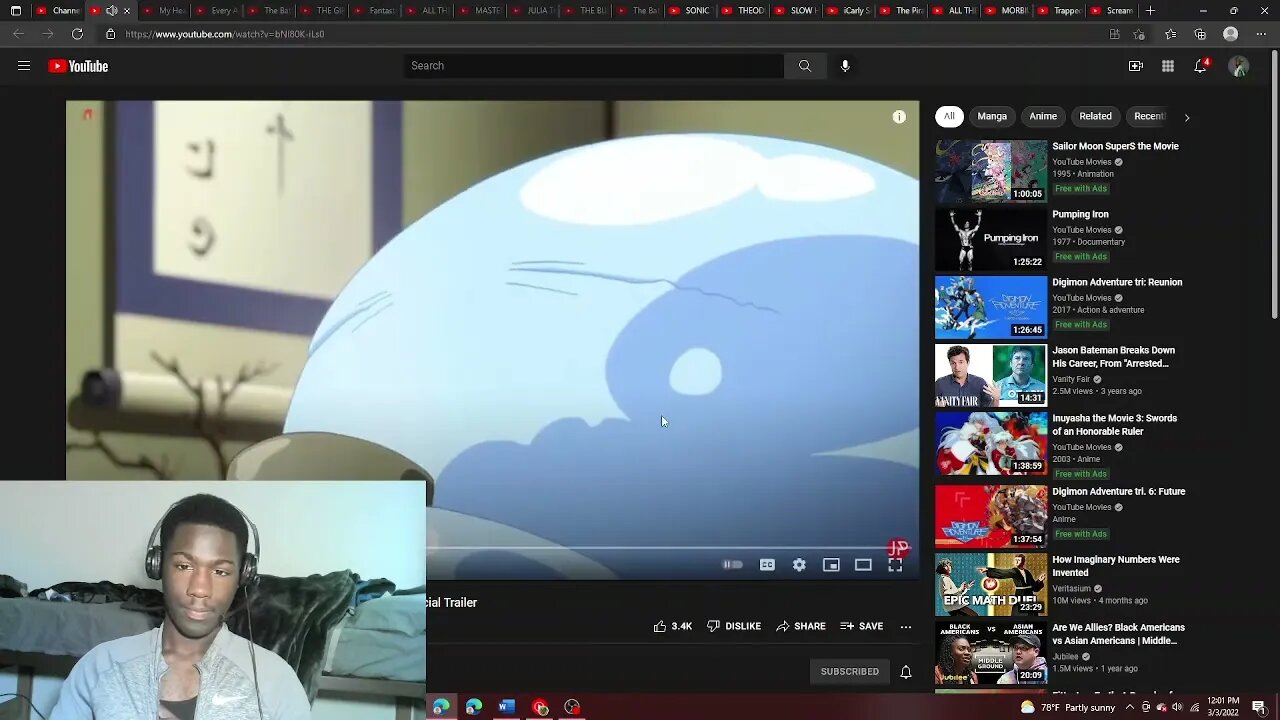Open the more actions three-dot menu
This screenshot has height=720, width=1280.
point(906,627)
